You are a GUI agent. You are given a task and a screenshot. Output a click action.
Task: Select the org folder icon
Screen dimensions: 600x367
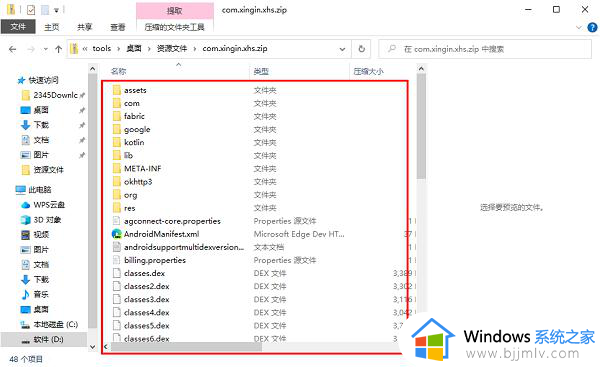[117, 195]
